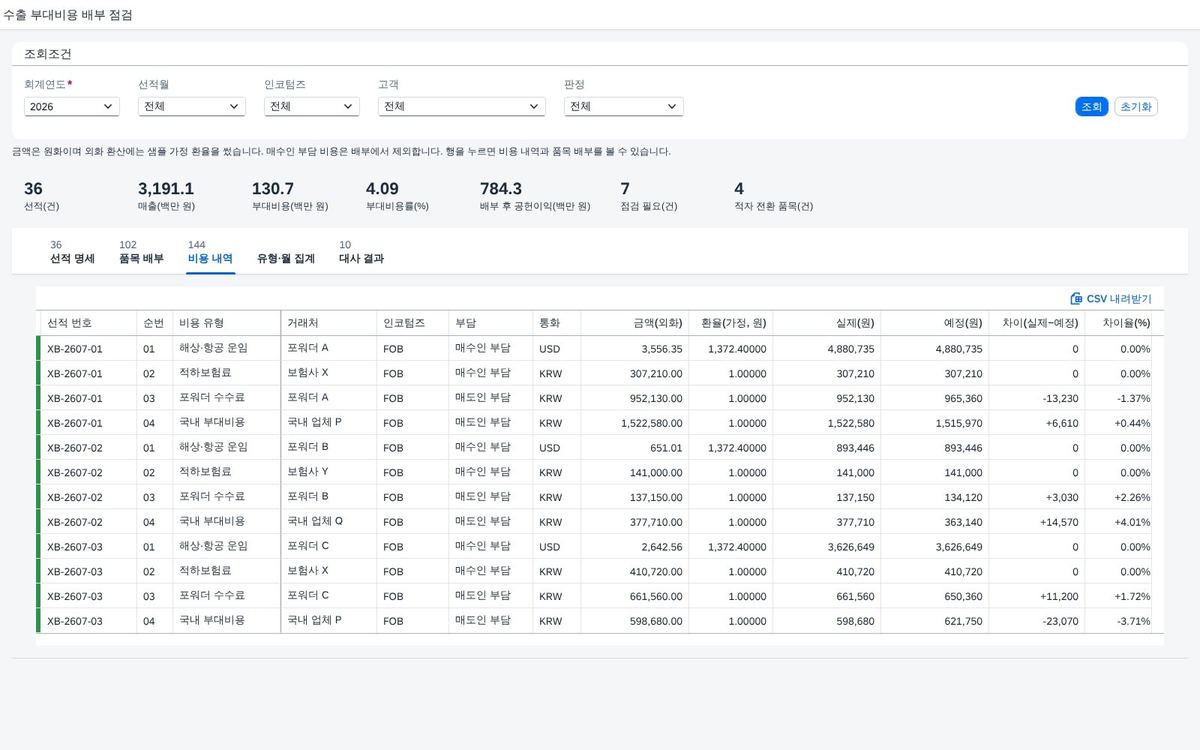This screenshot has height=750, width=1200.
Task: Click the +4.01% difference rate cell
Action: (1119, 522)
